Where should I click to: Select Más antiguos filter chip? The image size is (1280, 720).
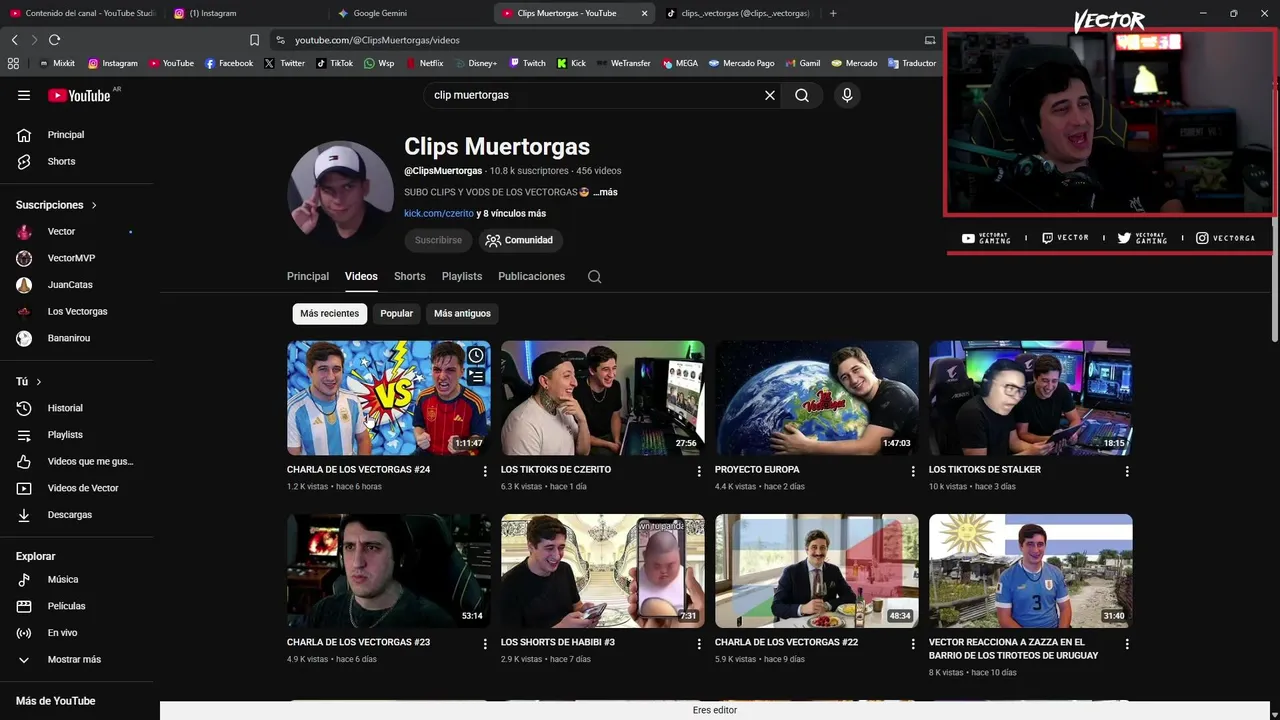coord(462,314)
